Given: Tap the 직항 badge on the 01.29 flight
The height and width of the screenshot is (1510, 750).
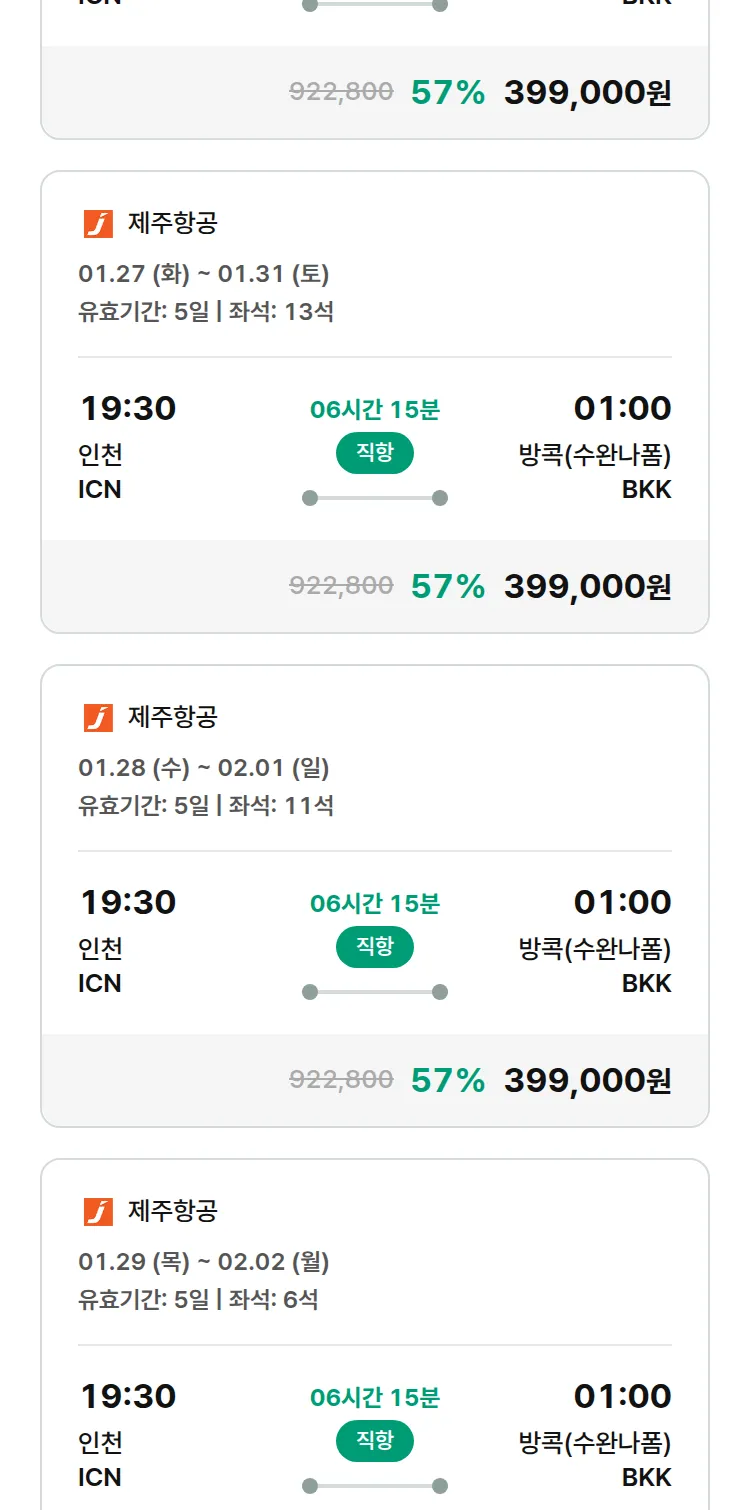Looking at the screenshot, I should (x=375, y=1441).
